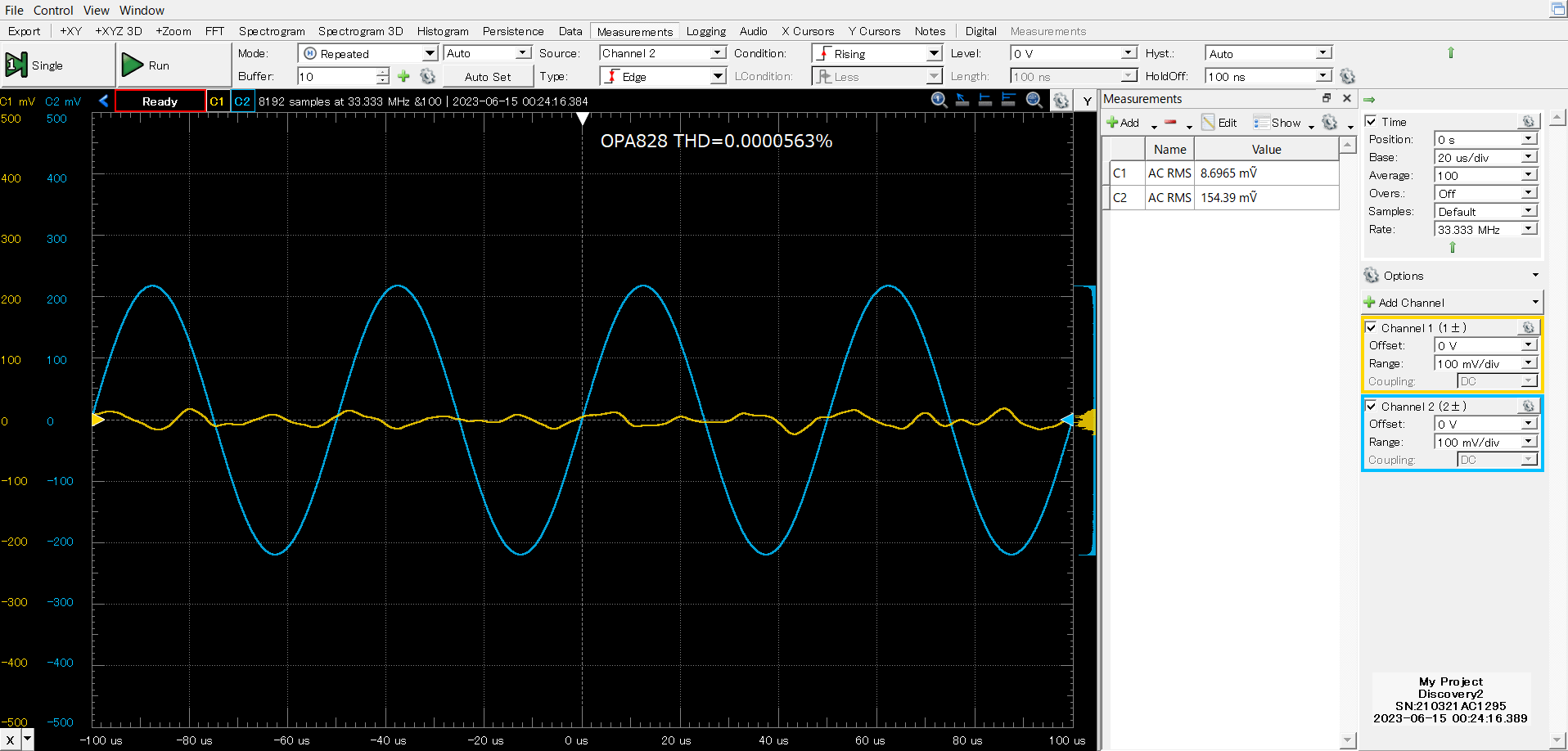The image size is (1568, 751).
Task: Click the second zoom magnifier icon above plot
Action: tap(1034, 100)
